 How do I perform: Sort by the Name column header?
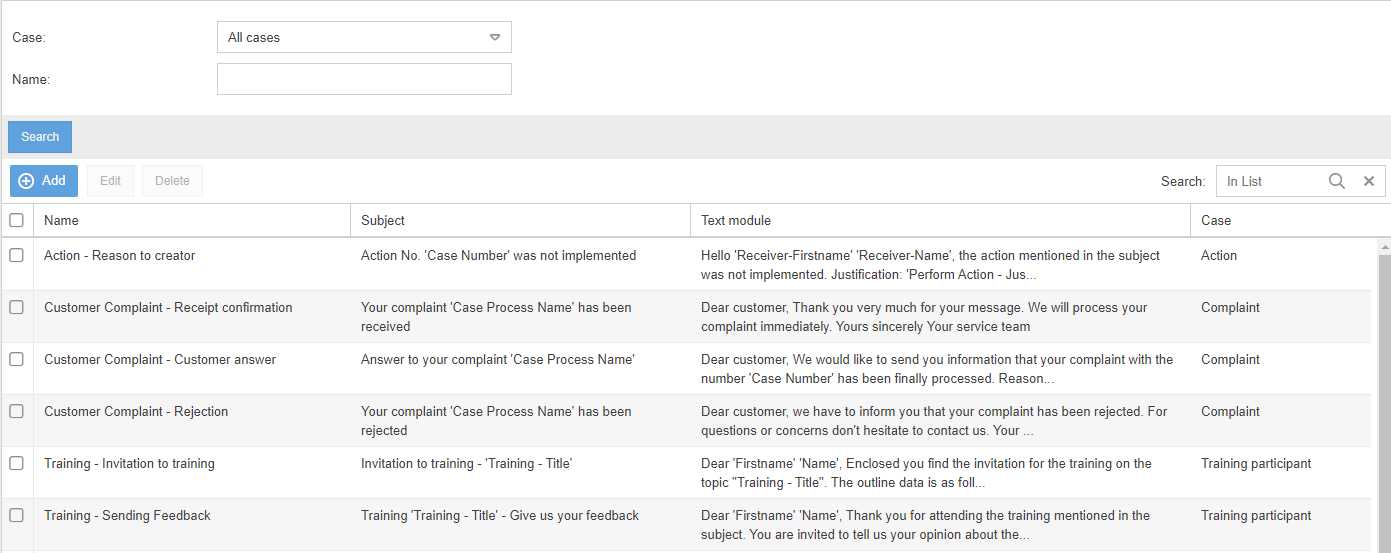(x=62, y=220)
